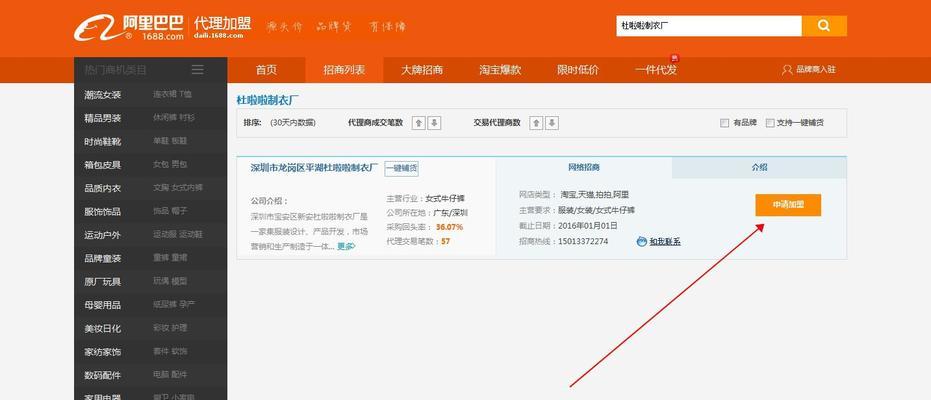
Task: Click the badge above 一件代发
Action: 674,58
